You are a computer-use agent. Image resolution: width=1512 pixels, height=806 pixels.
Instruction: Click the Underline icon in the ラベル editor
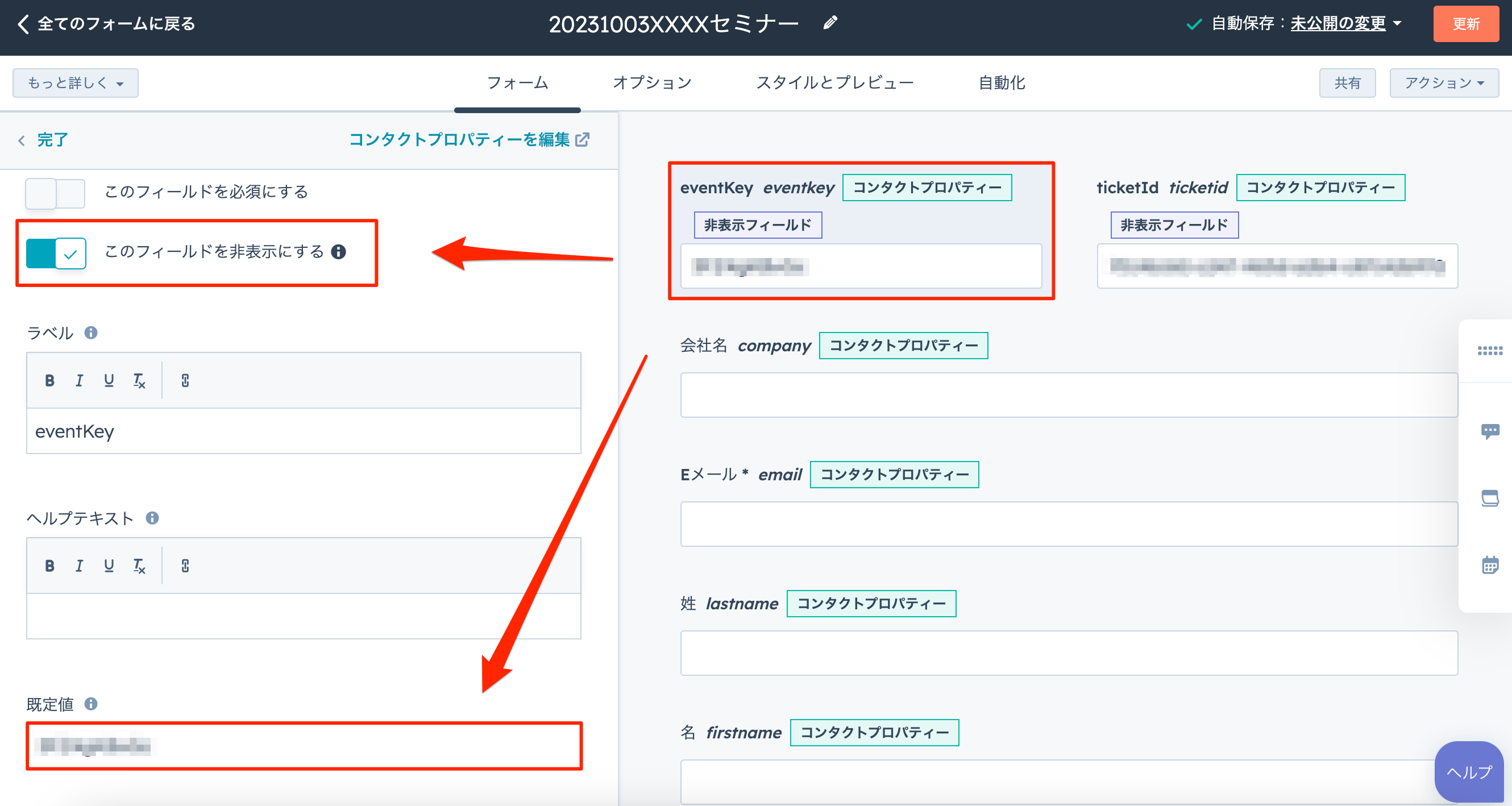pyautogui.click(x=109, y=380)
